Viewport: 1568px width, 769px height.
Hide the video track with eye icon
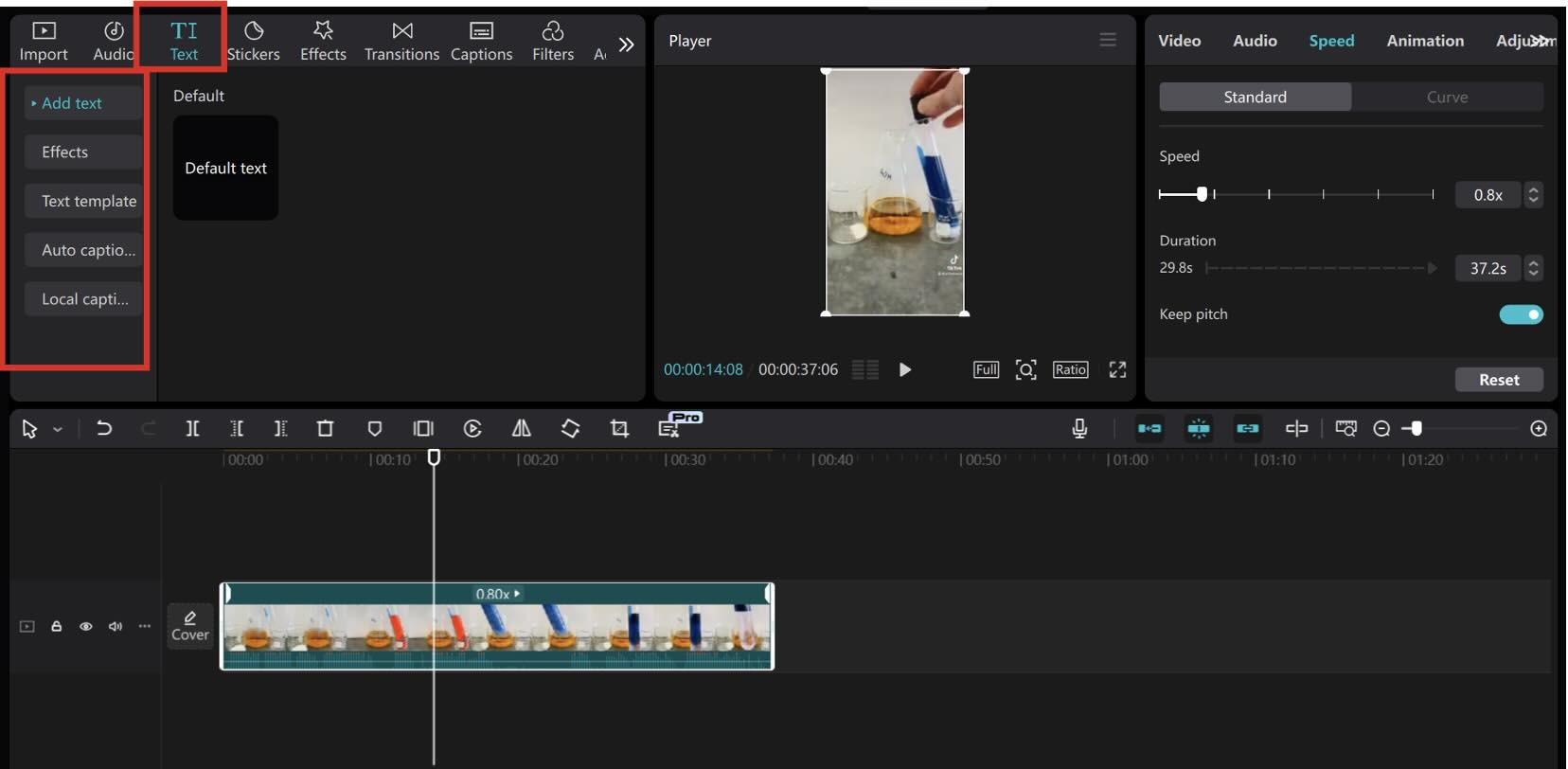tap(86, 626)
